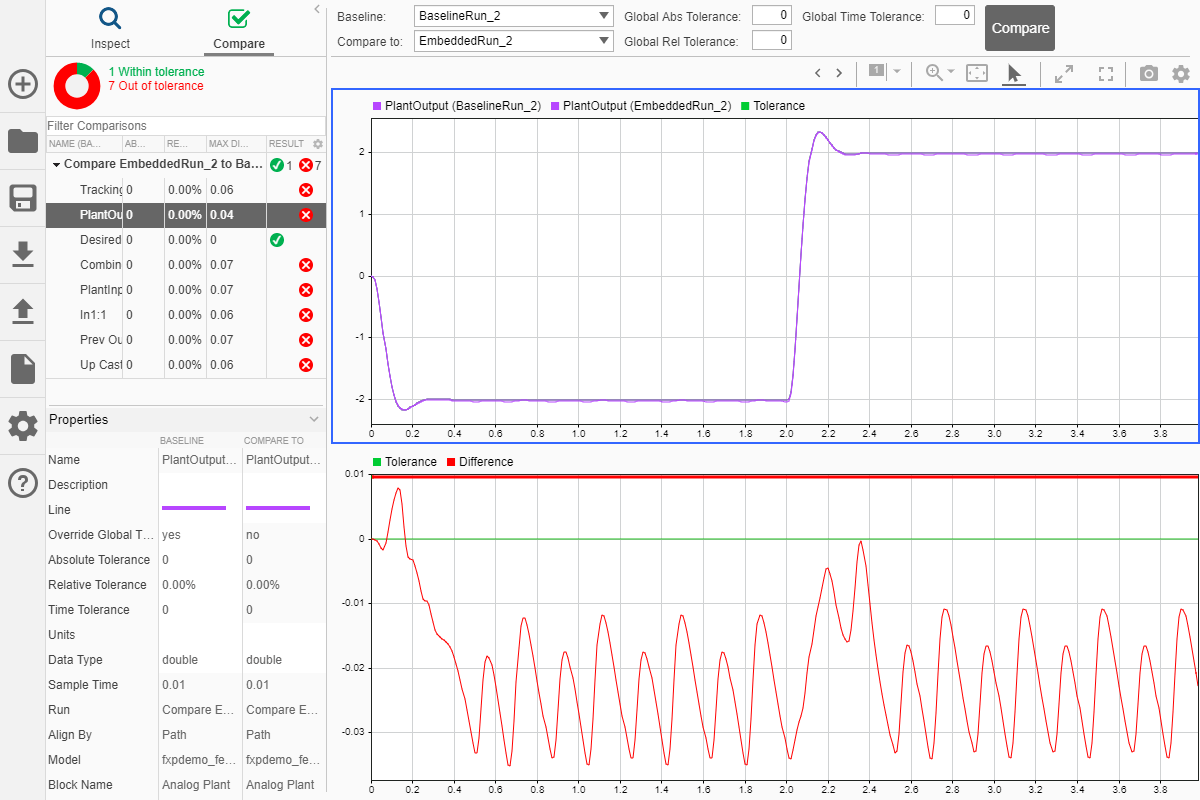1200x800 pixels.
Task: Go to the next plot arrow
Action: pos(839,73)
